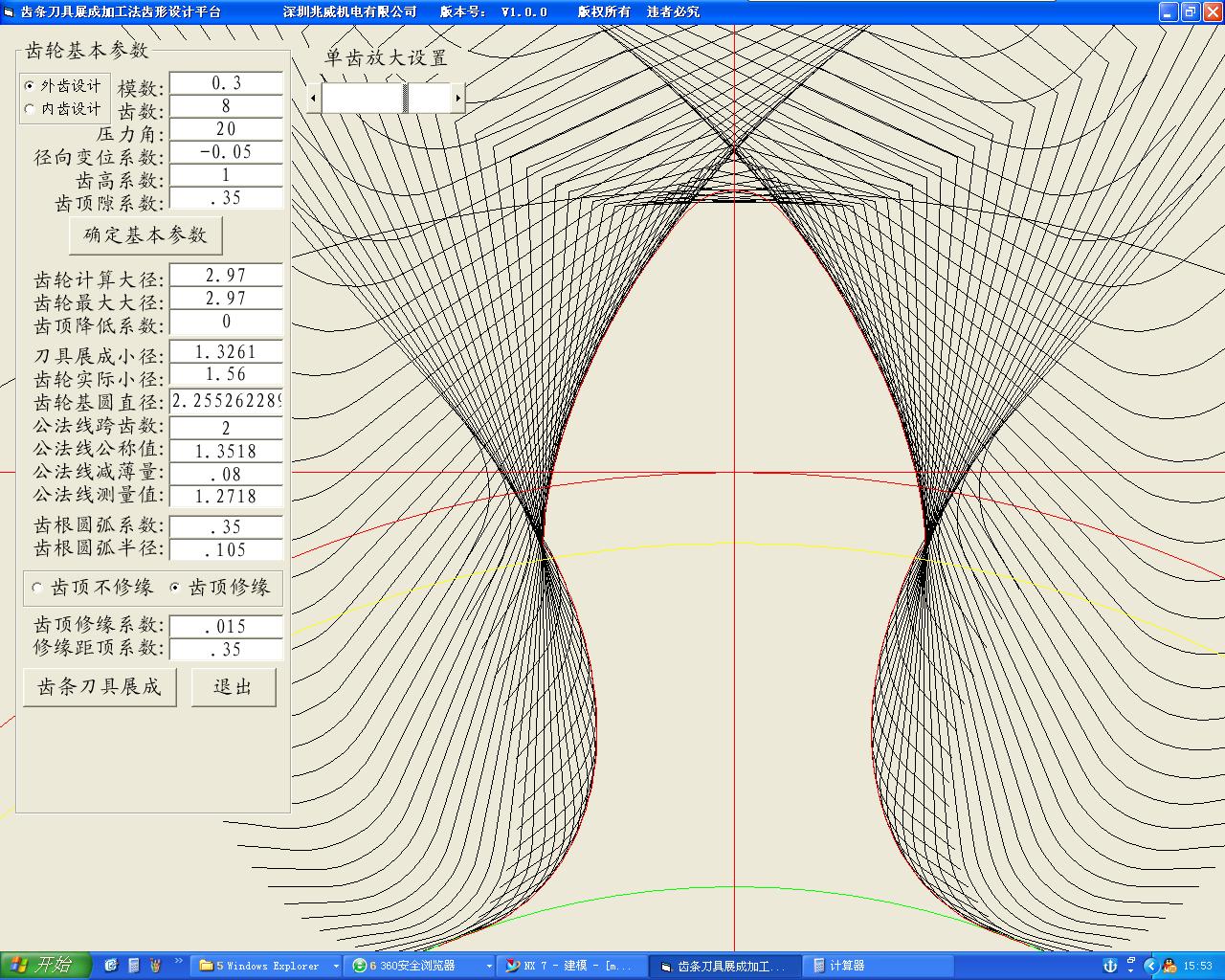
Task: Click the 公法线测量值 field
Action: click(x=226, y=497)
